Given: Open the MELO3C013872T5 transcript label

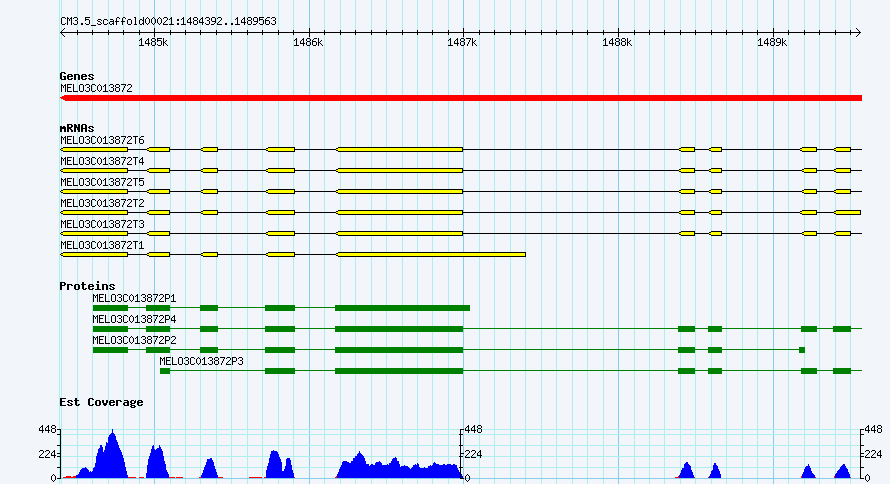Looking at the screenshot, I should click(x=102, y=182).
